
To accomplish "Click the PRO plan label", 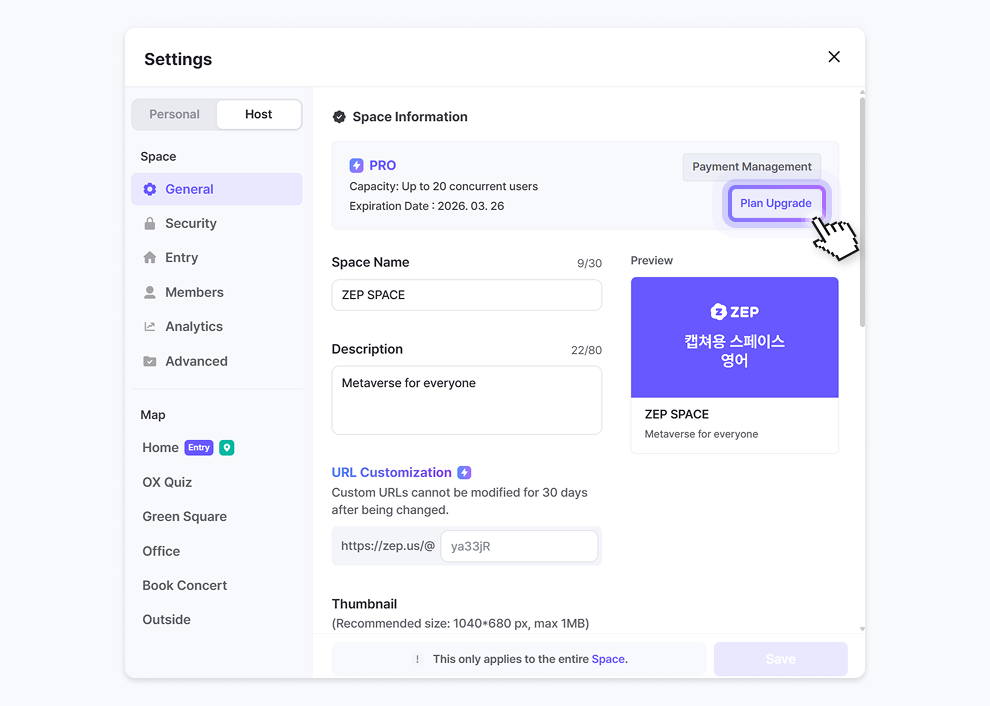I will pyautogui.click(x=383, y=165).
